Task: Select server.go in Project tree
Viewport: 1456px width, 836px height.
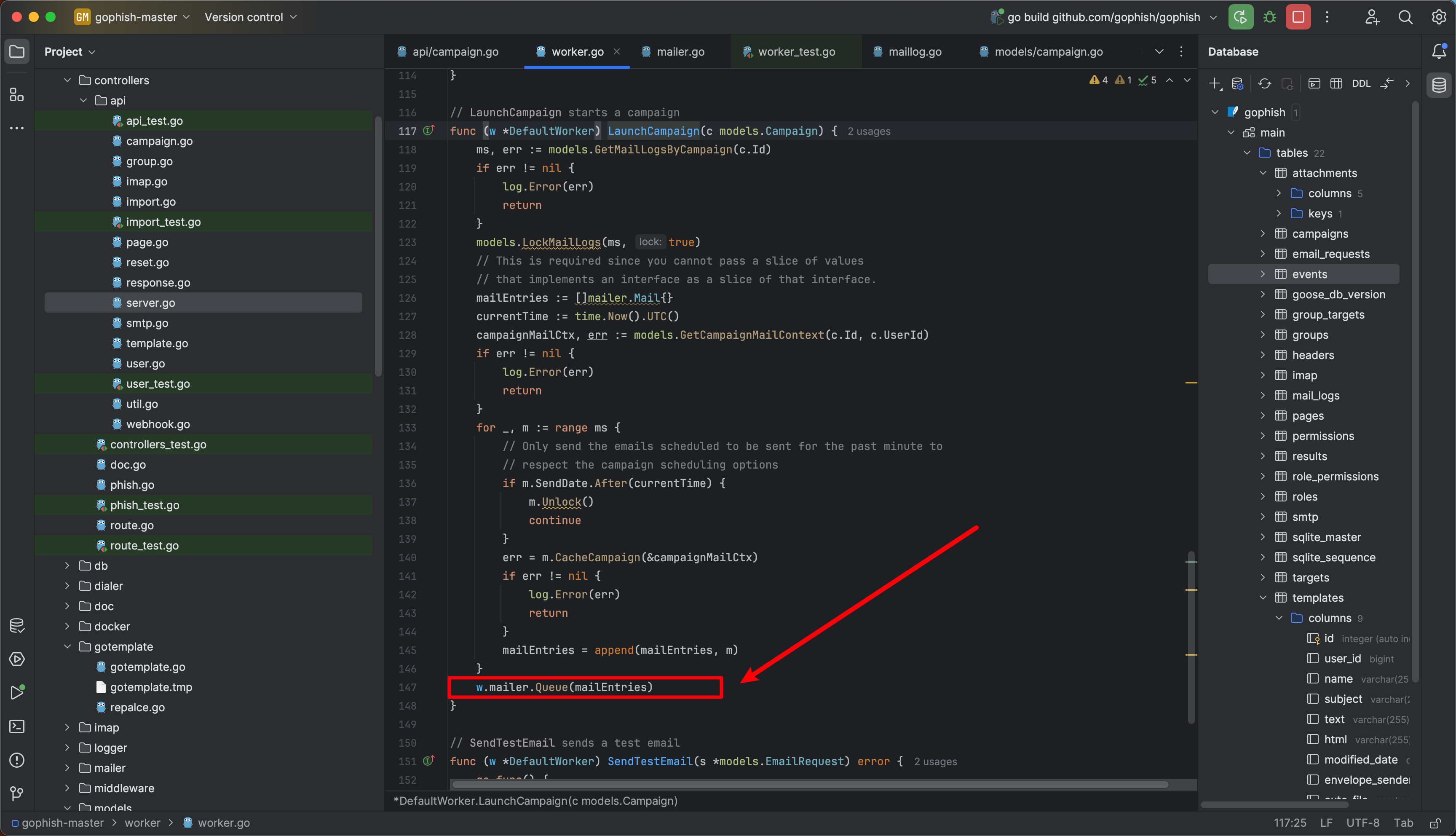Action: tap(203, 303)
